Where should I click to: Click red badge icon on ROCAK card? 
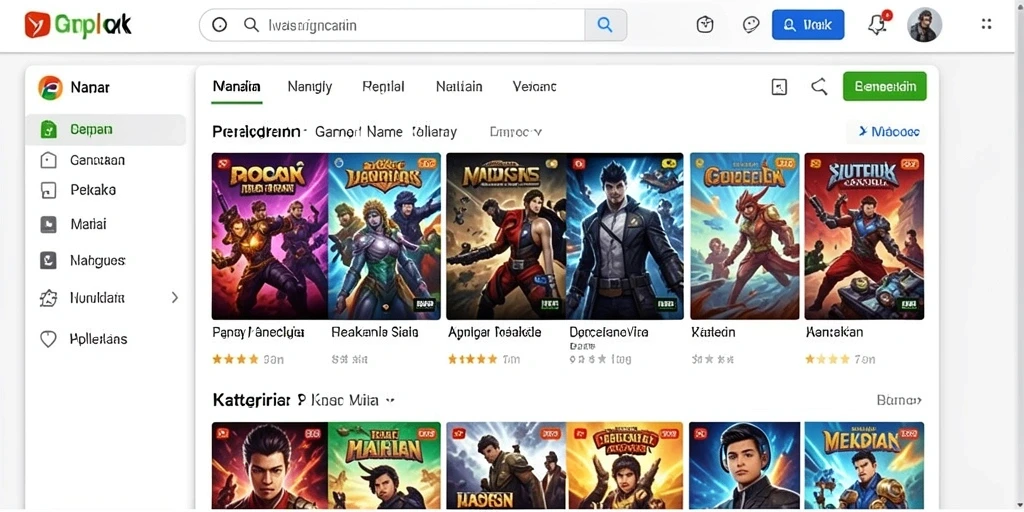pos(222,163)
